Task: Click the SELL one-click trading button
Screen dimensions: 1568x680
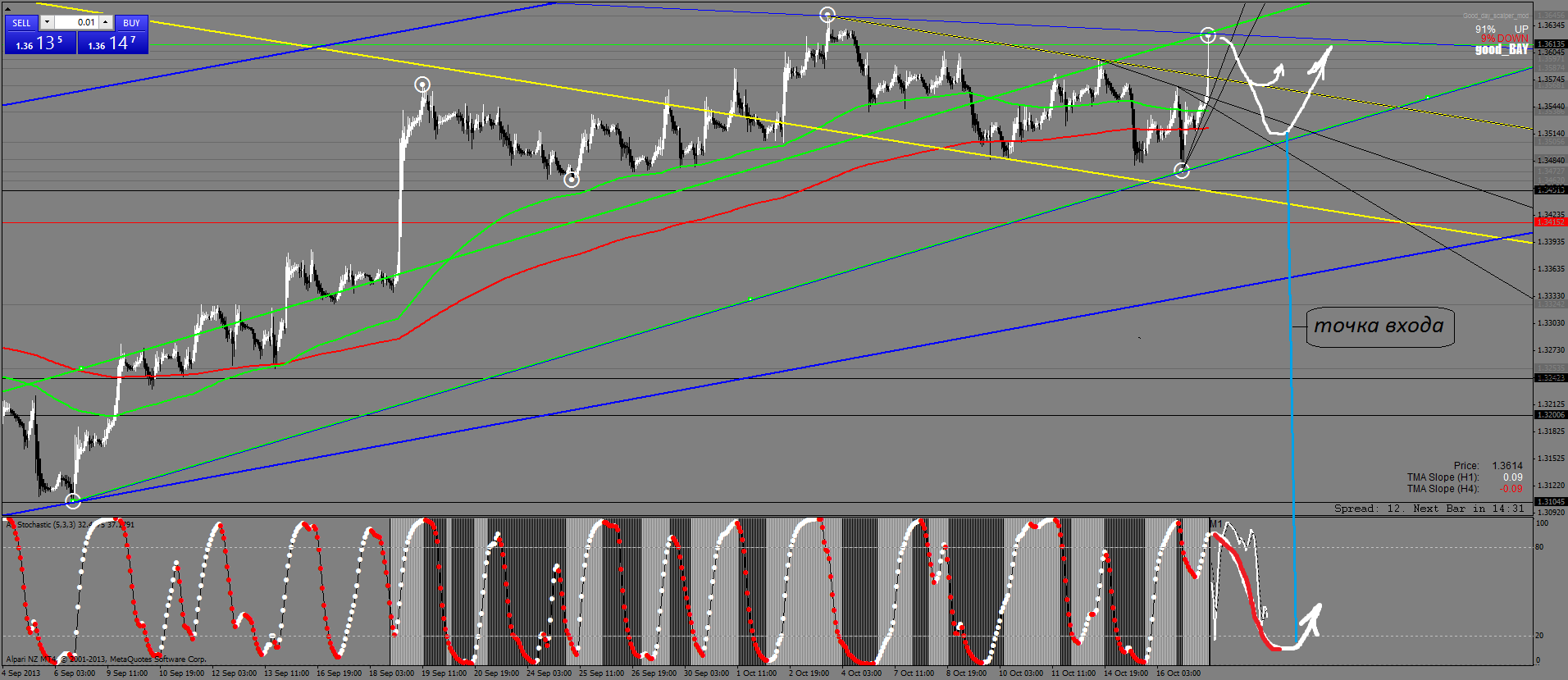Action: [x=21, y=23]
